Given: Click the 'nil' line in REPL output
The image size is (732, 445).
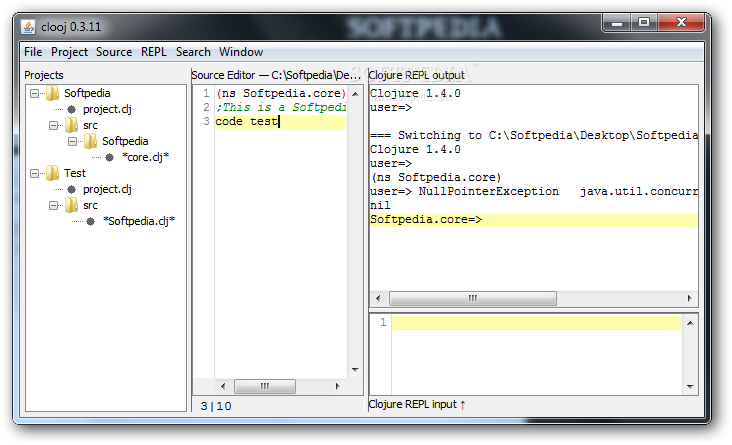Looking at the screenshot, I should [x=380, y=205].
